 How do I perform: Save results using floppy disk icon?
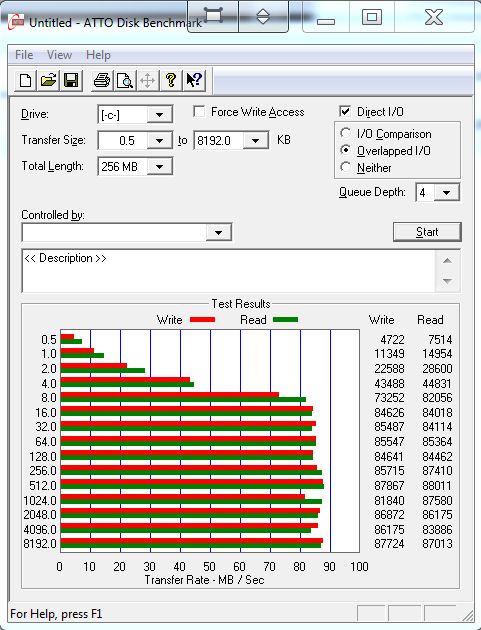(x=71, y=80)
